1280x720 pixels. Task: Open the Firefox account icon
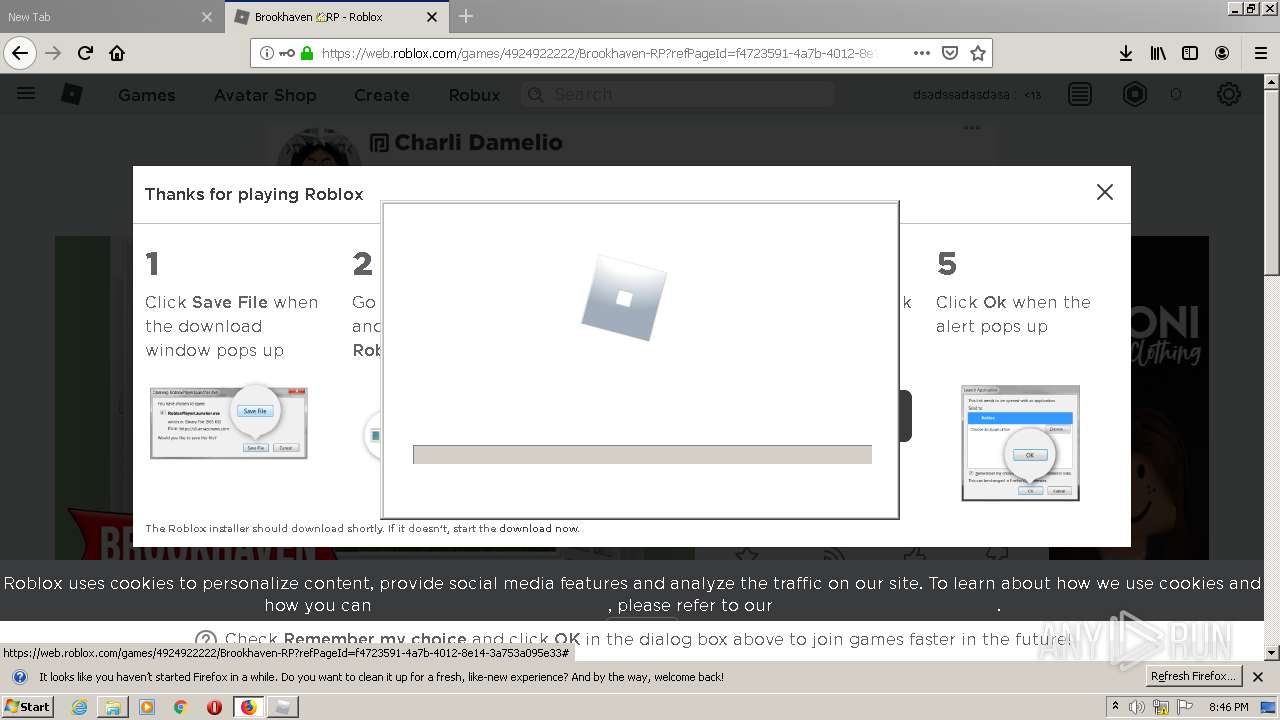click(x=1222, y=53)
